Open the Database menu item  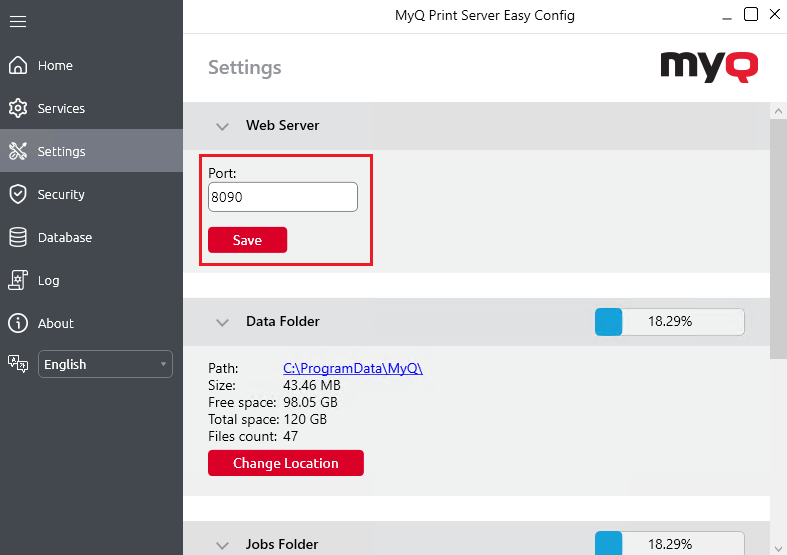tap(65, 238)
